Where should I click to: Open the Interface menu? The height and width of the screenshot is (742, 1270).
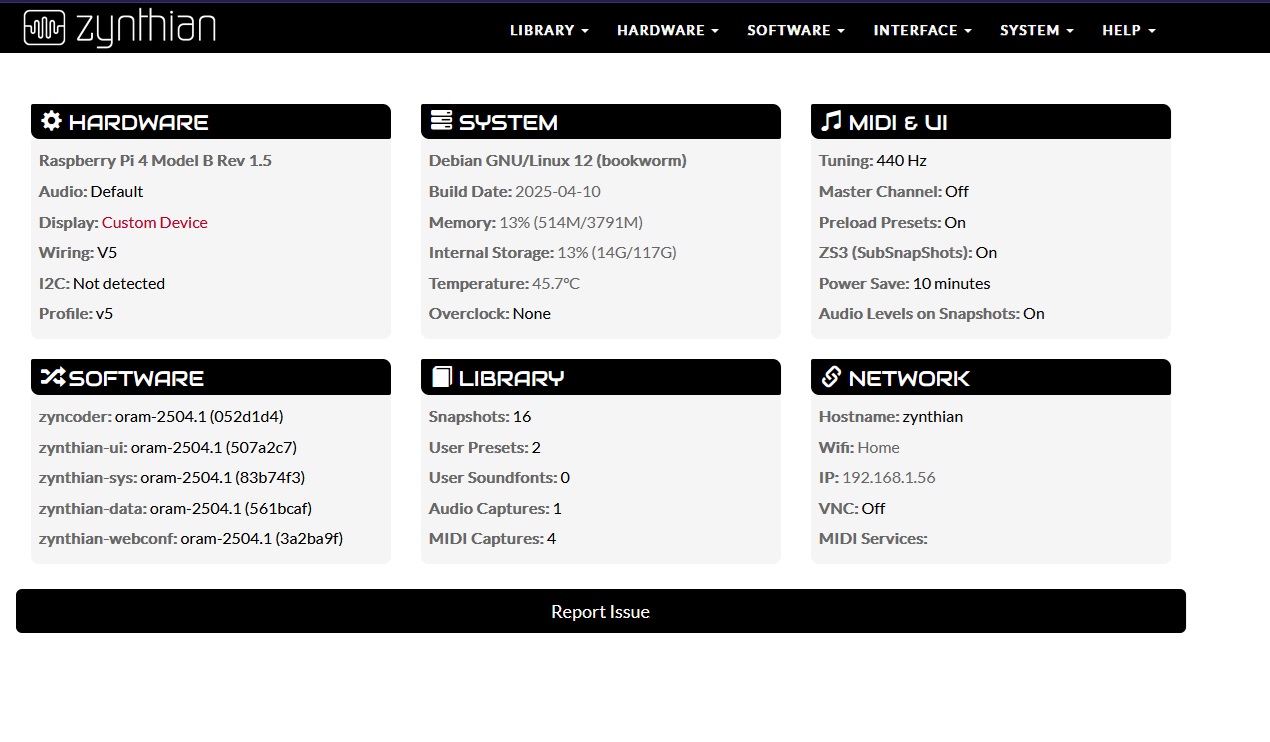[x=922, y=30]
